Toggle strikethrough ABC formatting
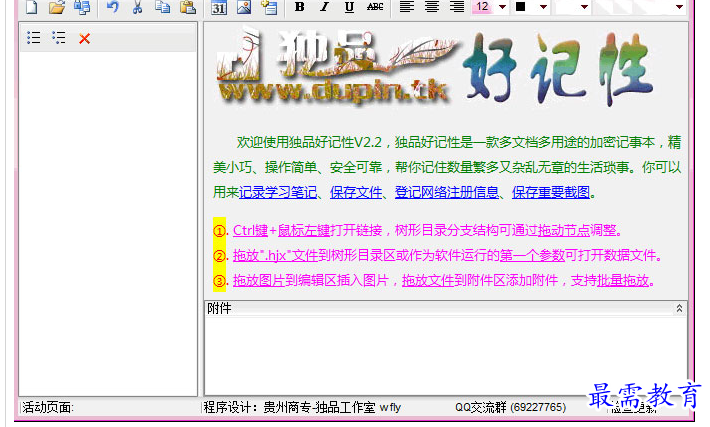 pos(375,7)
